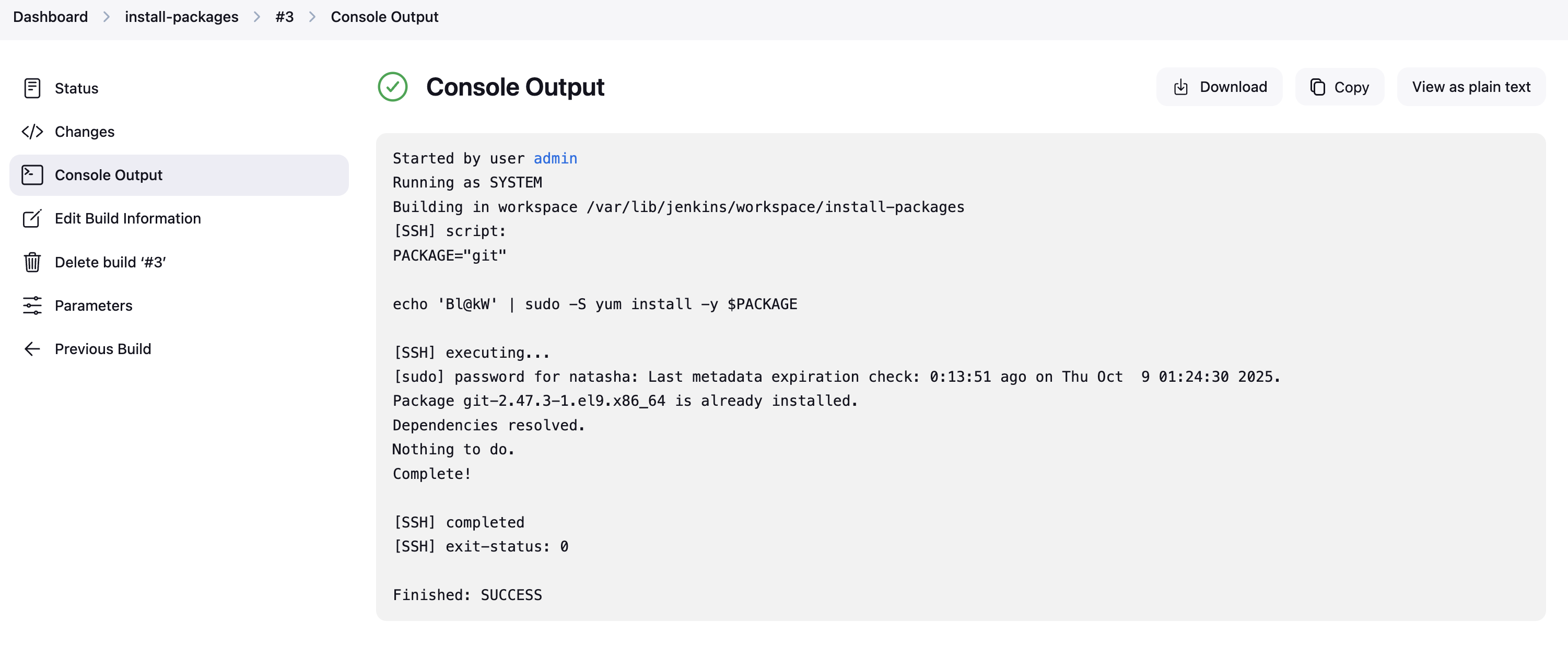The image size is (1568, 657).
Task: Open the install-packages breadcrumb link
Action: [x=181, y=17]
